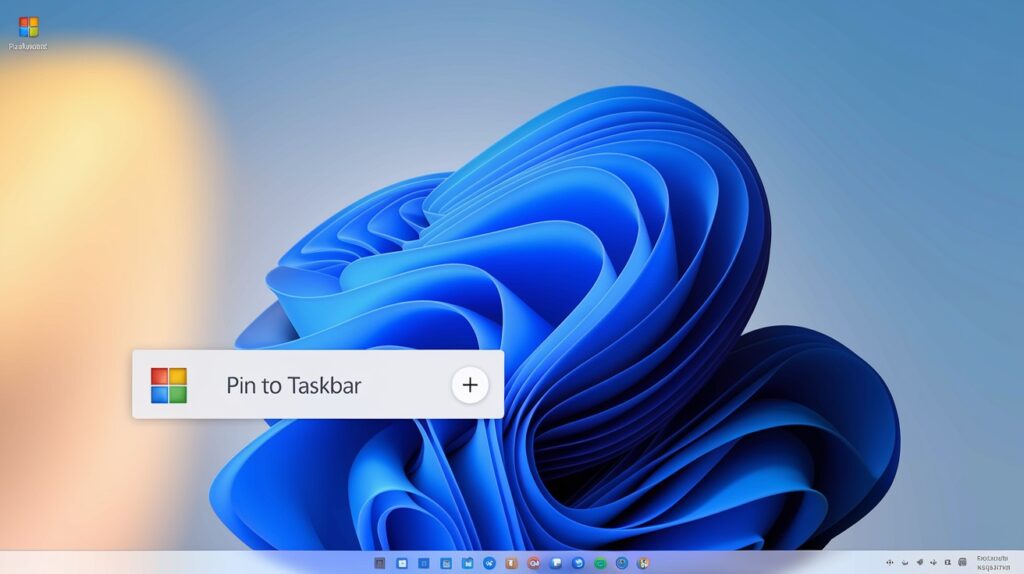Launch the red circular taskbar app
1024x574 pixels.
point(534,563)
